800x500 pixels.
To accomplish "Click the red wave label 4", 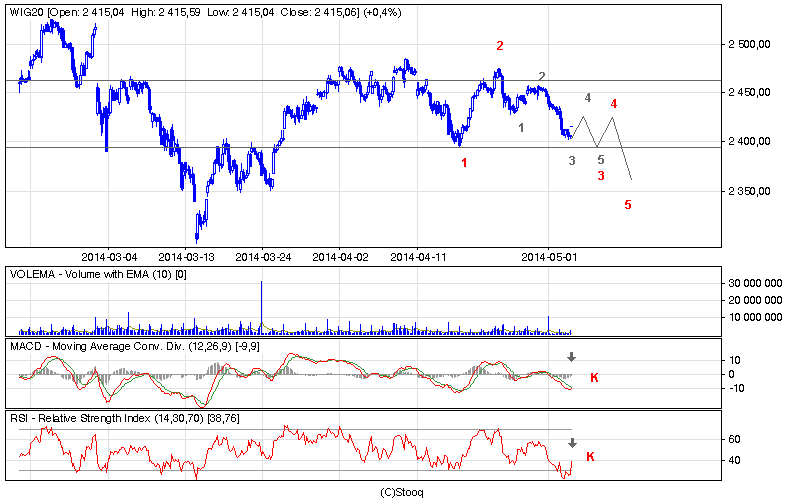I will [614, 104].
